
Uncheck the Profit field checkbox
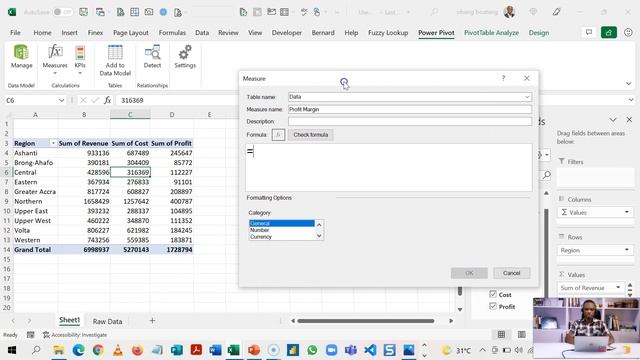(493, 306)
